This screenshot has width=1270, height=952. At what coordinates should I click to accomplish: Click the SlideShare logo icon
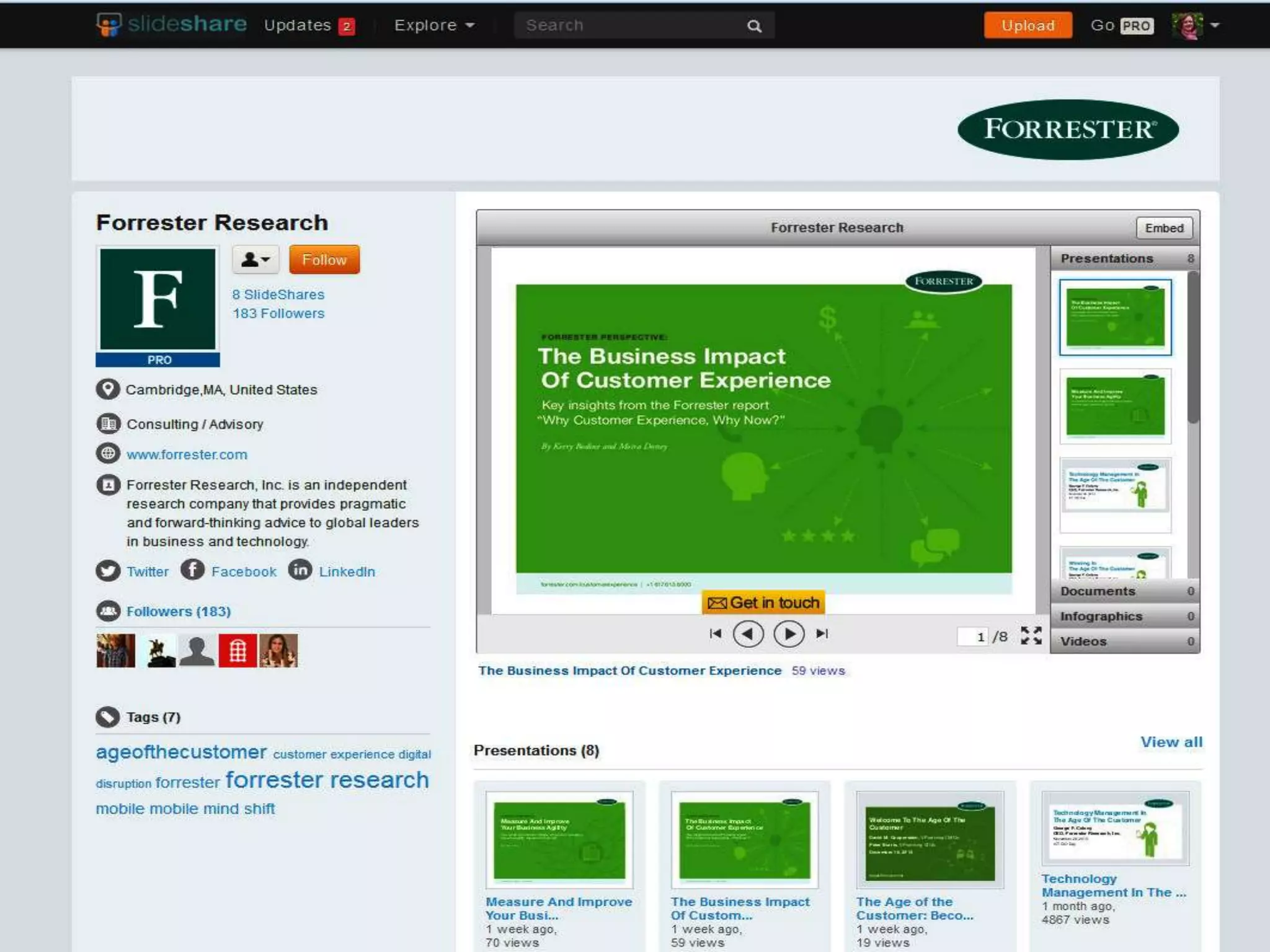(109, 25)
